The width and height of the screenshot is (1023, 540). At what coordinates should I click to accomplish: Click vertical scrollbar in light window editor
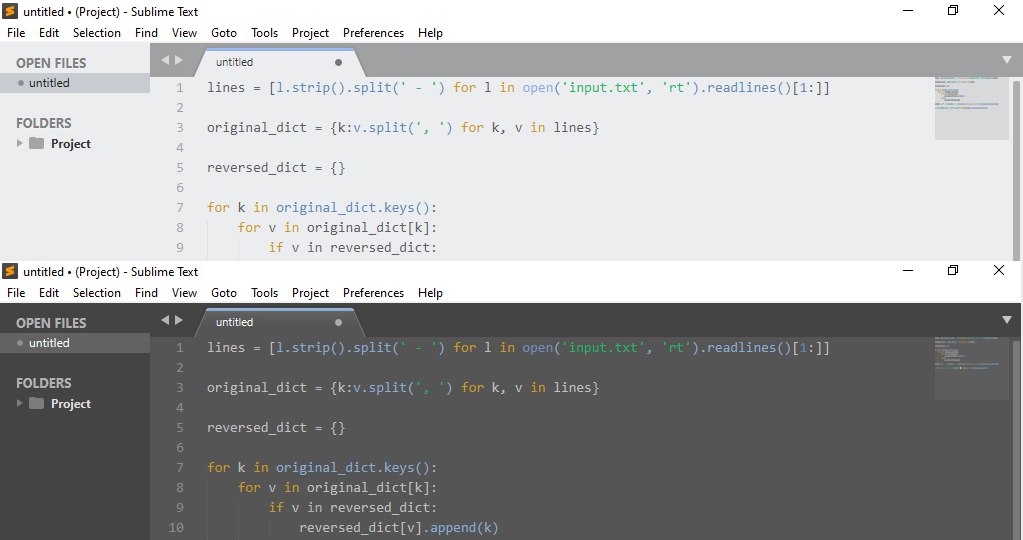1016,170
